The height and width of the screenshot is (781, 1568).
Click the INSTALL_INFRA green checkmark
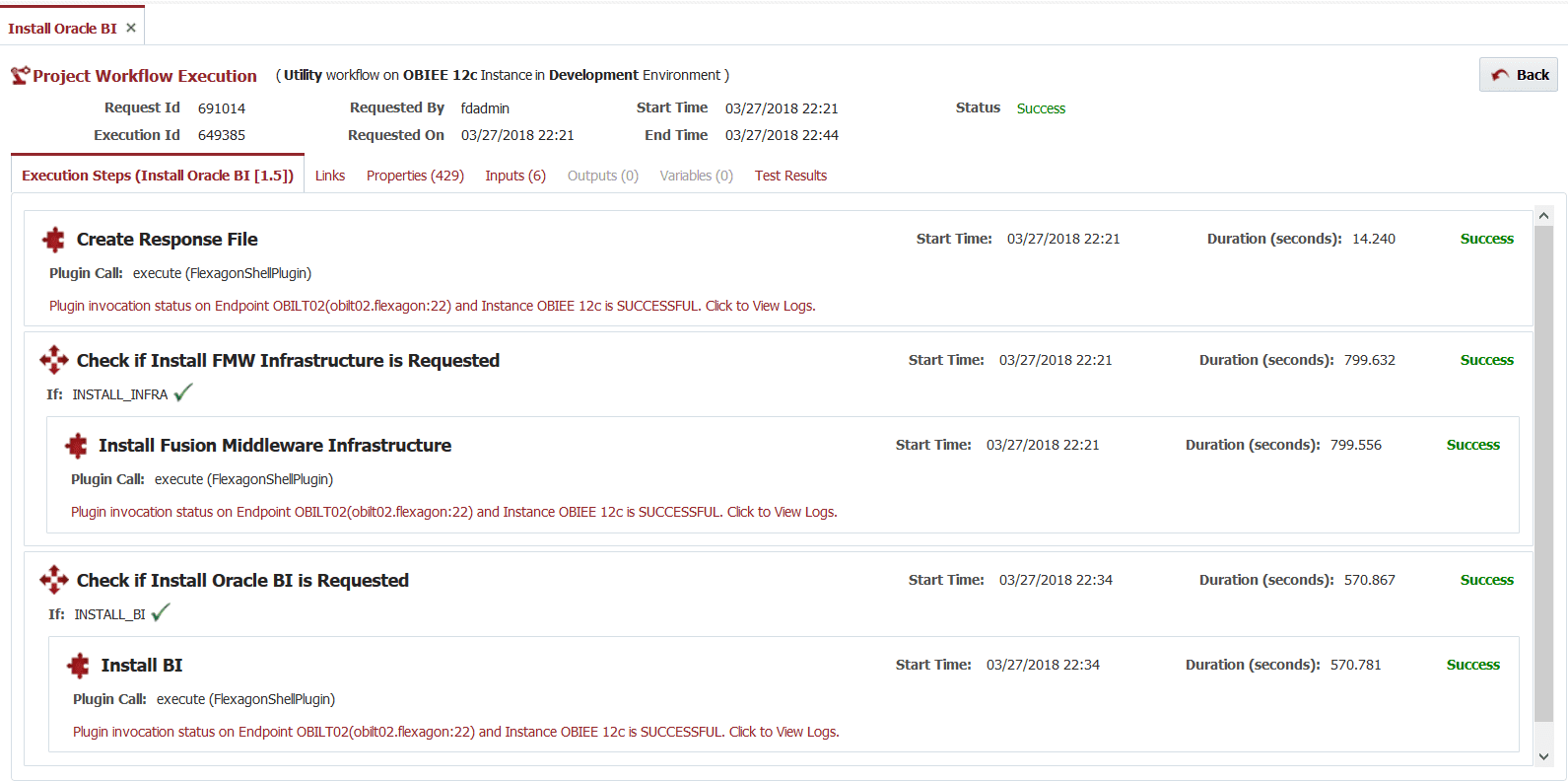[x=183, y=392]
